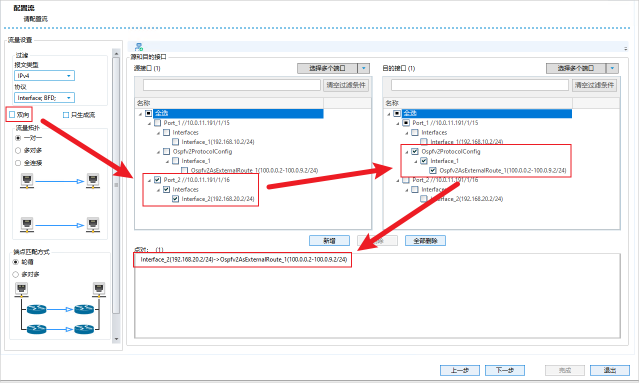Collapse the 全选 node in source tree

[140, 114]
